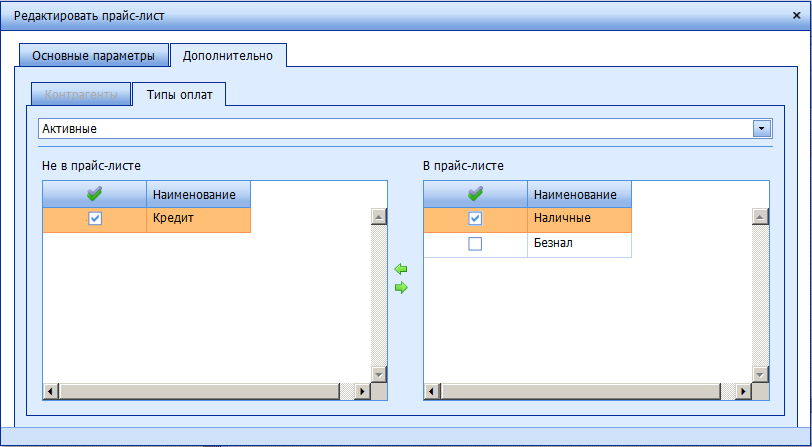The image size is (812, 447).
Task: Click checkmark header icon in left table
Action: point(95,194)
